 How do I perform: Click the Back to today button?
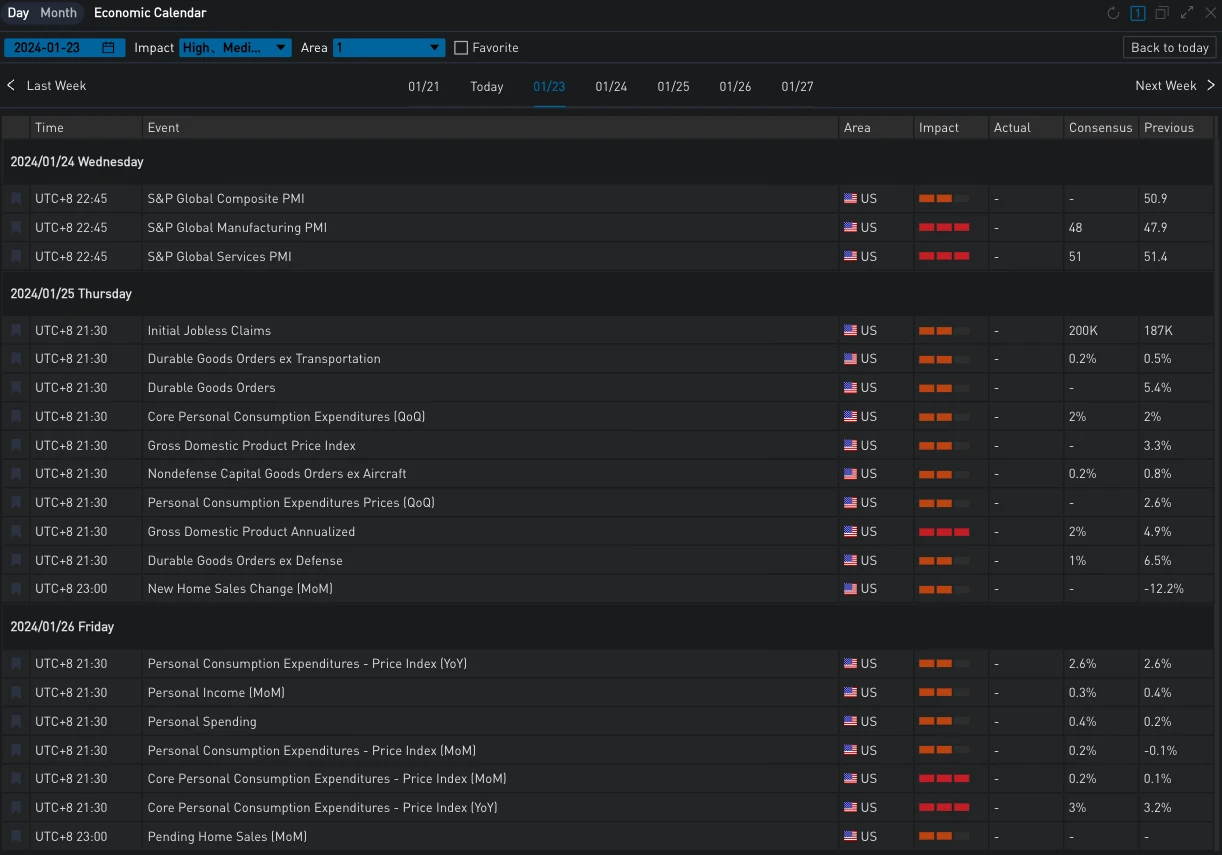point(1169,48)
